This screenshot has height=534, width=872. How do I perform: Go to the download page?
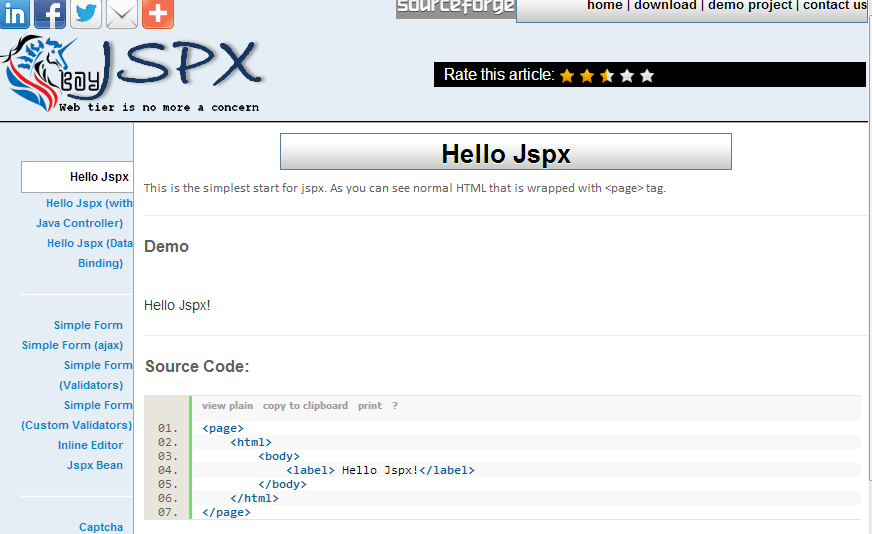coord(665,6)
